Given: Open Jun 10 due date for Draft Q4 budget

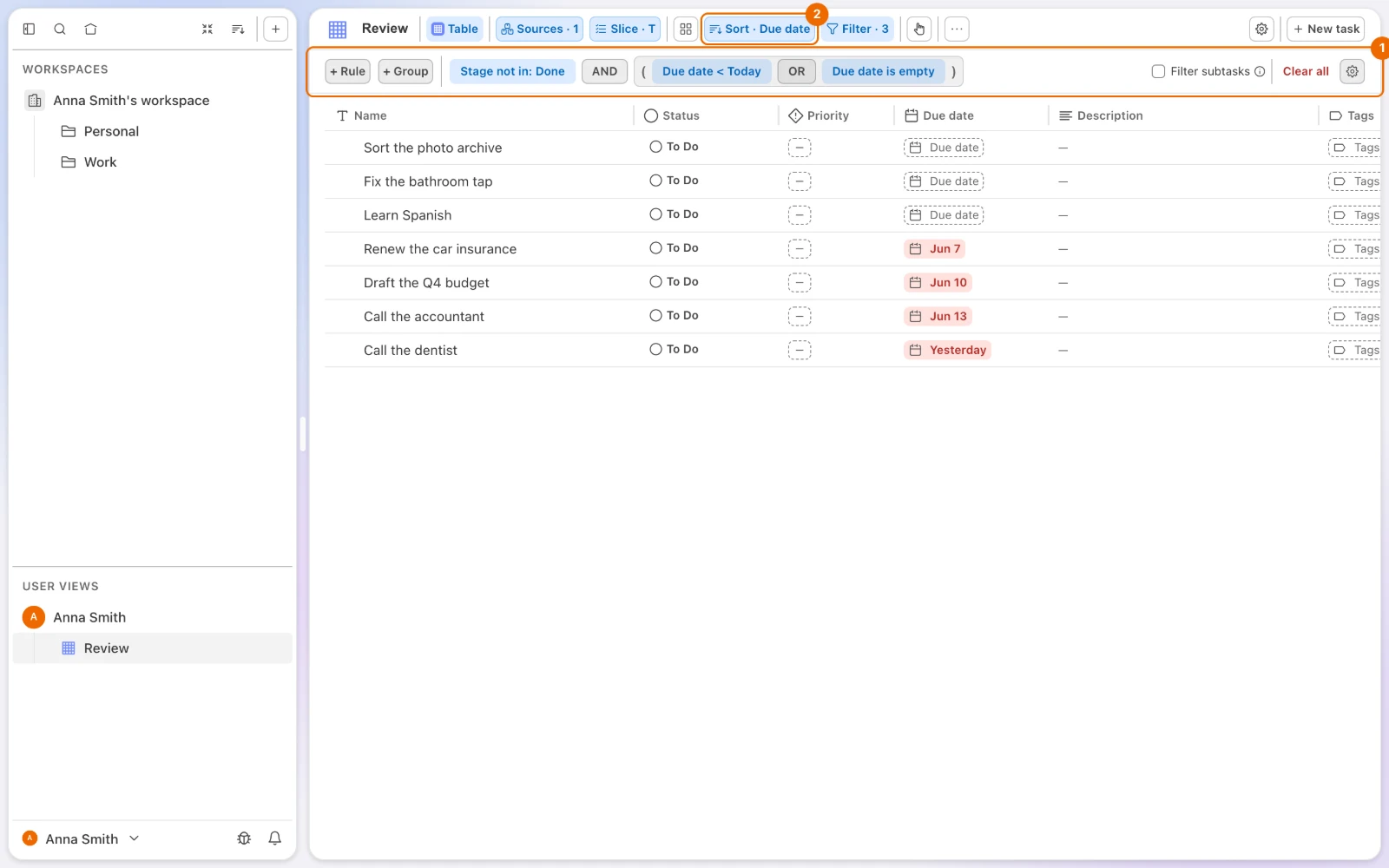Looking at the screenshot, I should [938, 283].
